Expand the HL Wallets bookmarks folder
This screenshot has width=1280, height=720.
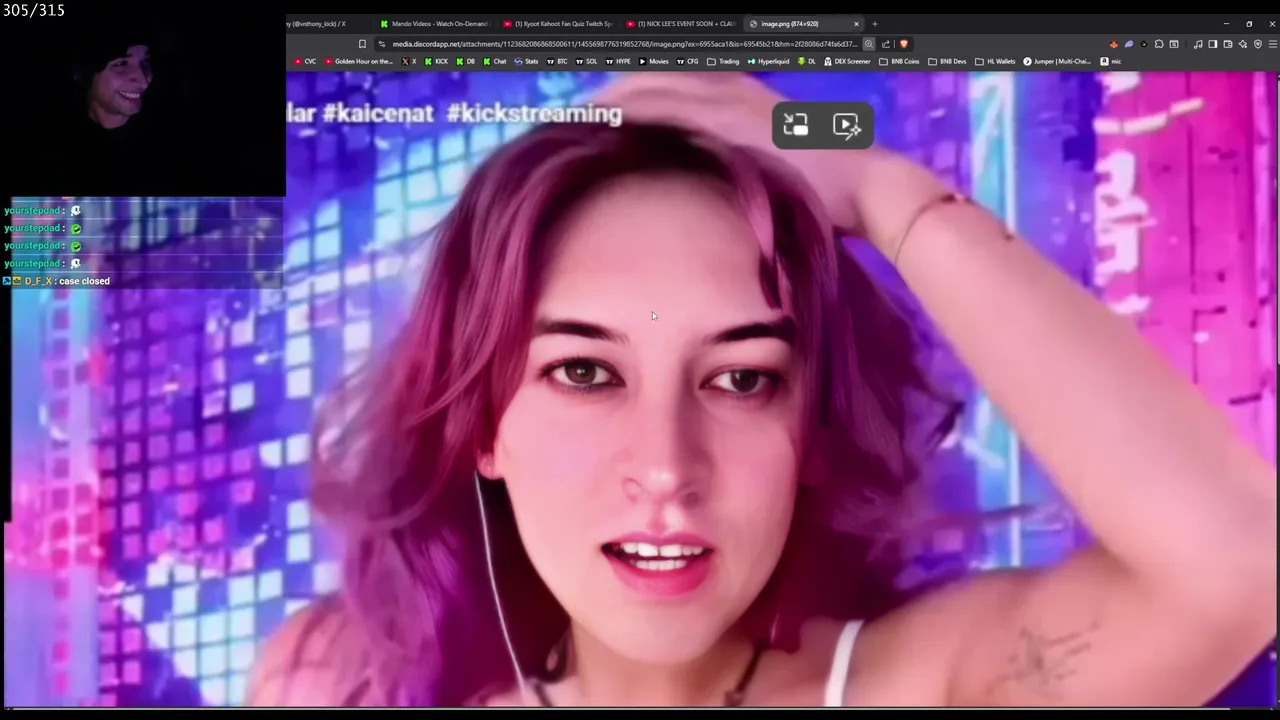[x=995, y=61]
